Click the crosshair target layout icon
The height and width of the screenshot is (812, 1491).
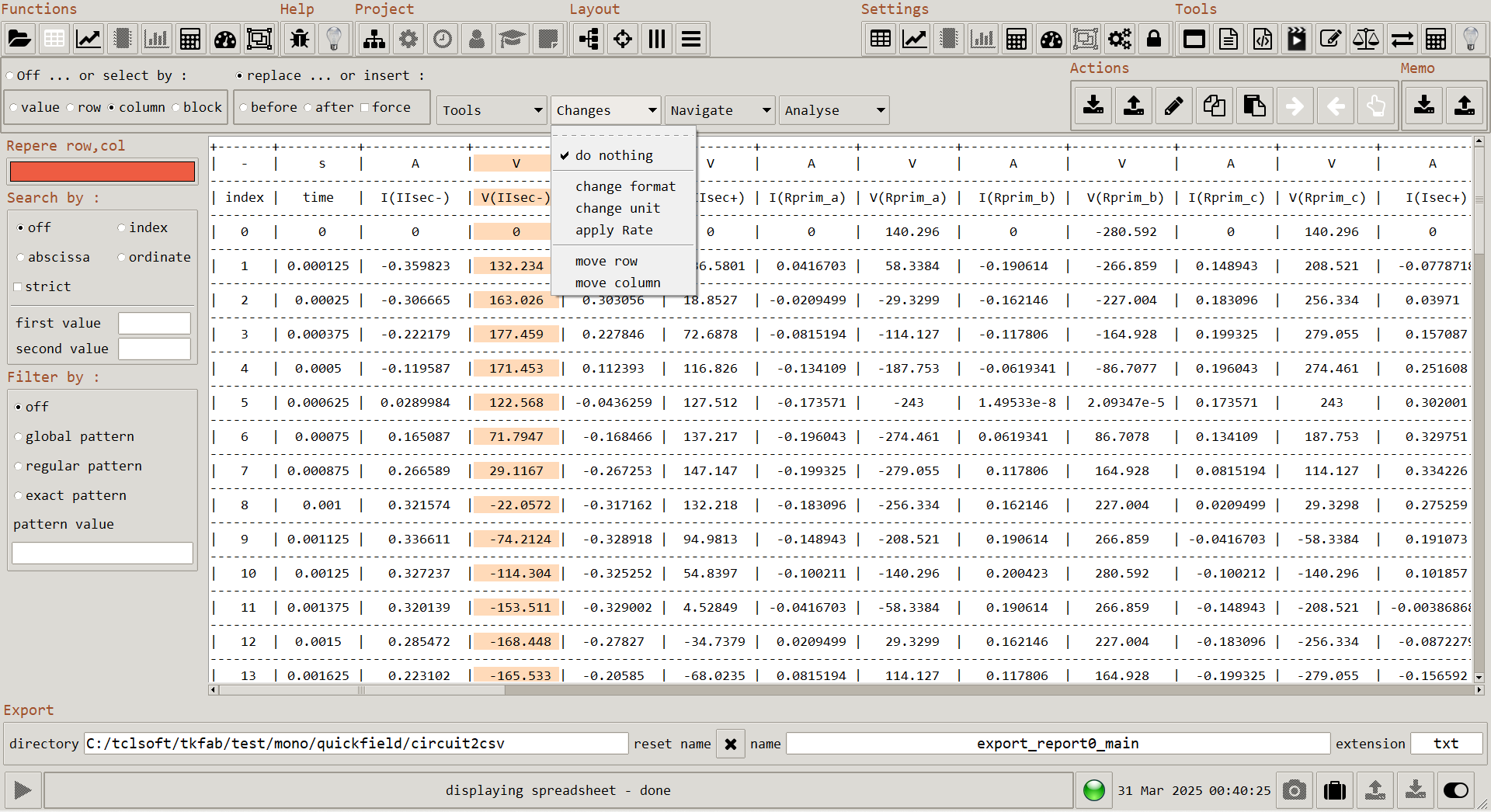point(623,39)
